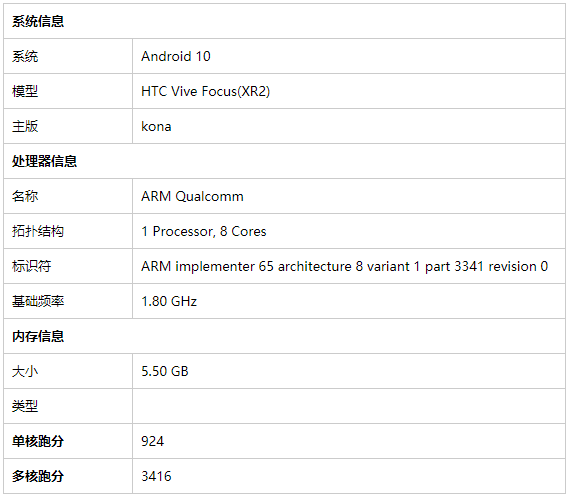Screen dimensions: 569x503
Task: Click the 拓扑结构 row label
Action: coord(38,232)
